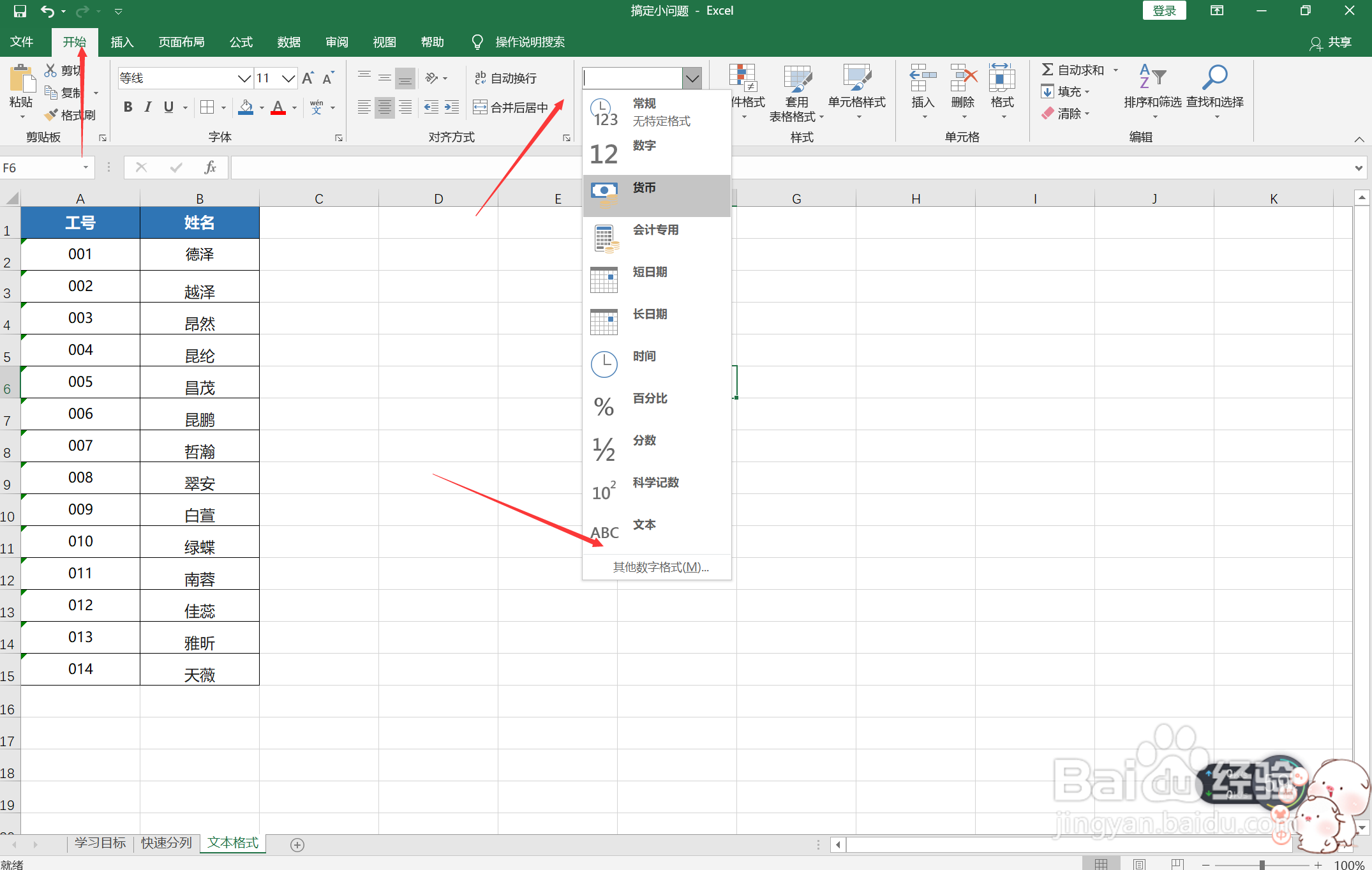Click the insert function fx icon
Image resolution: width=1372 pixels, height=870 pixels.
[210, 167]
